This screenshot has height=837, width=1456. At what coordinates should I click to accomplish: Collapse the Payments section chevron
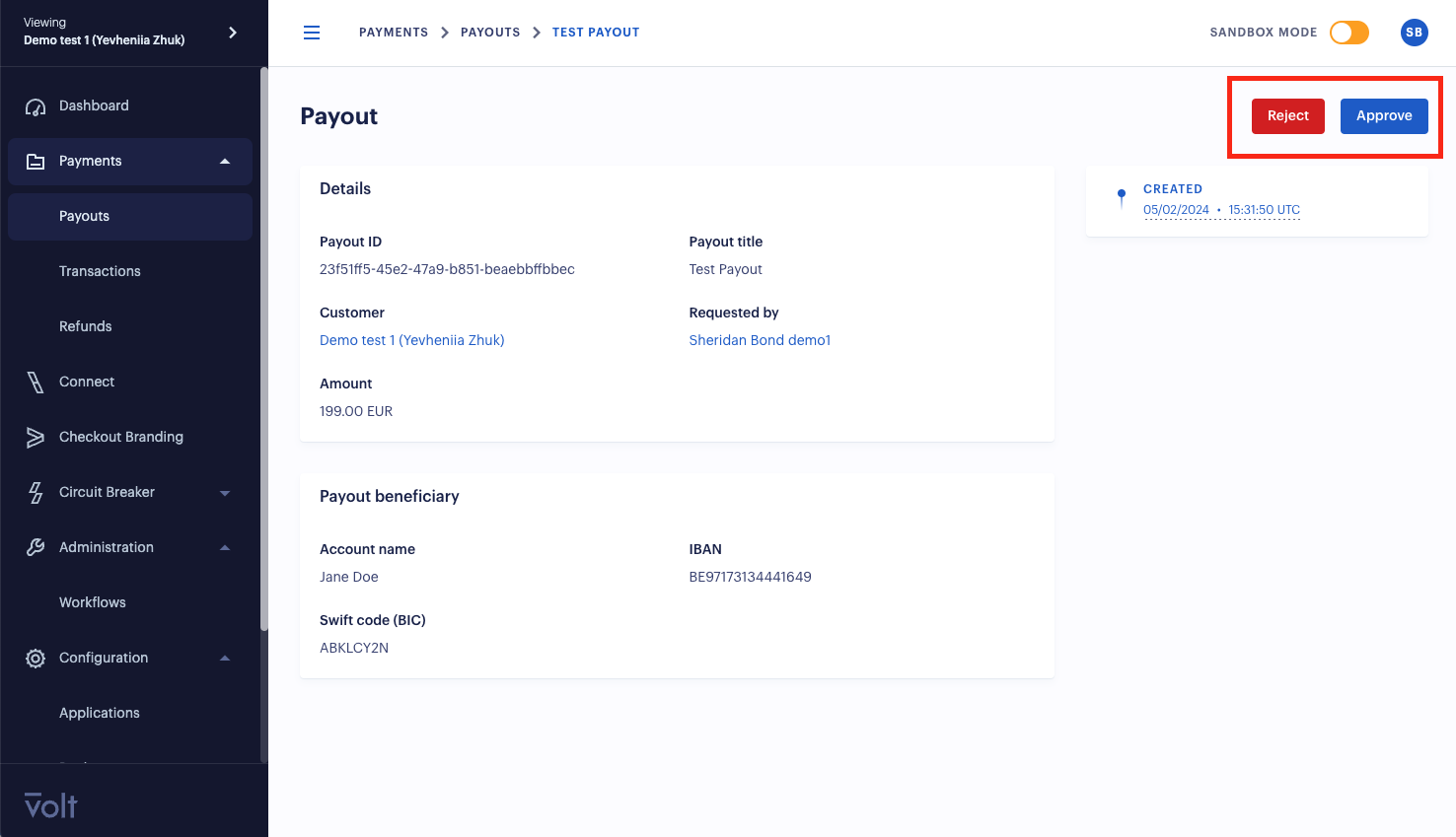(225, 161)
